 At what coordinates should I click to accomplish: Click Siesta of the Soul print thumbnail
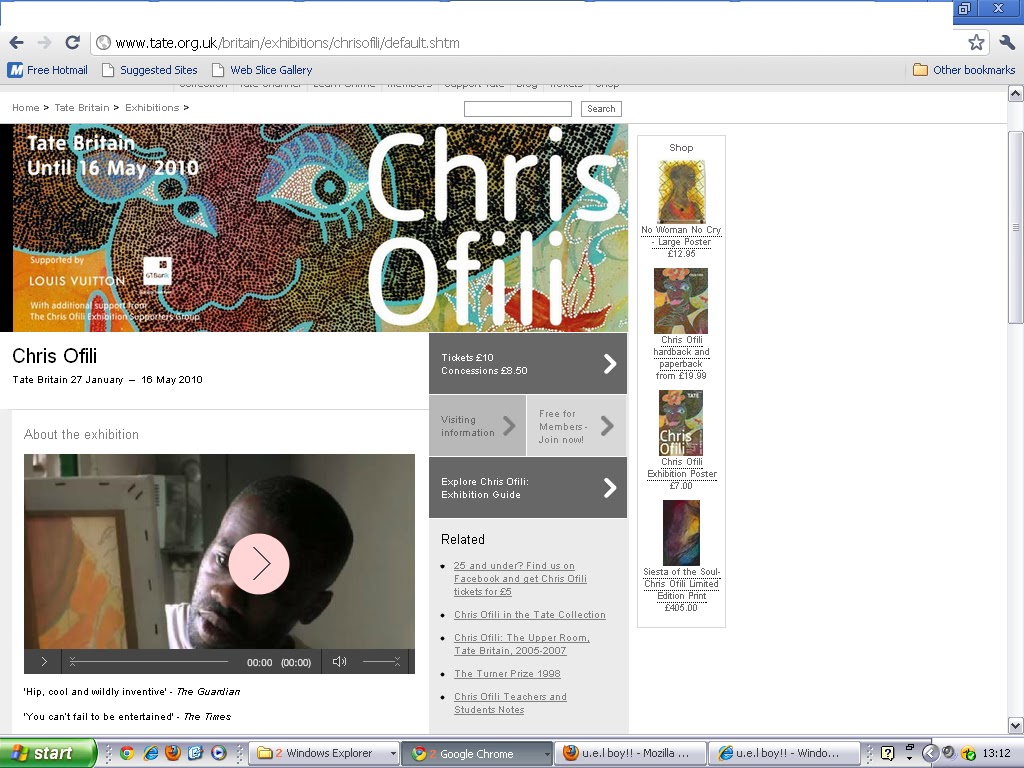coord(681,533)
